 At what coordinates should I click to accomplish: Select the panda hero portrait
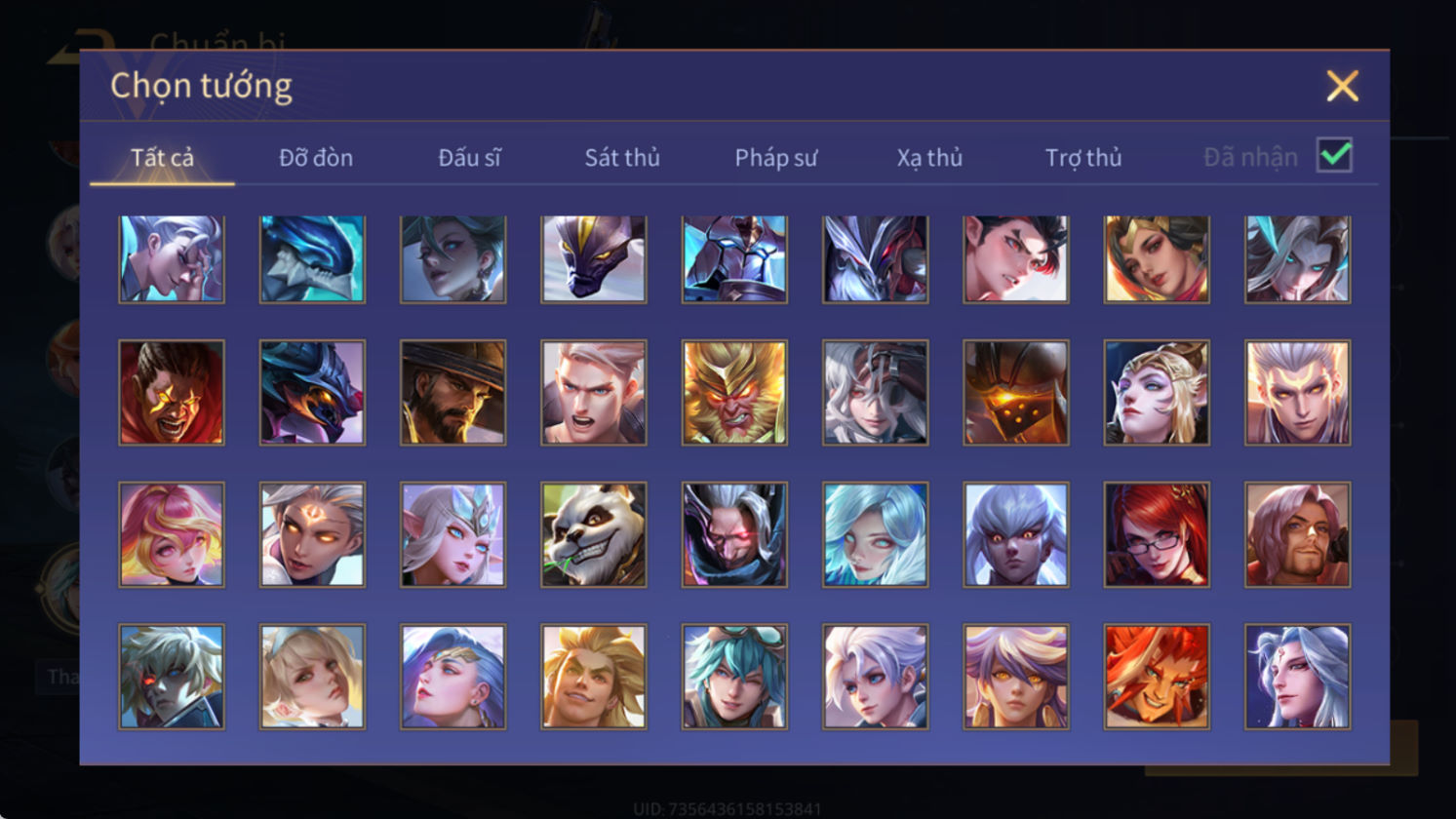pyautogui.click(x=594, y=535)
